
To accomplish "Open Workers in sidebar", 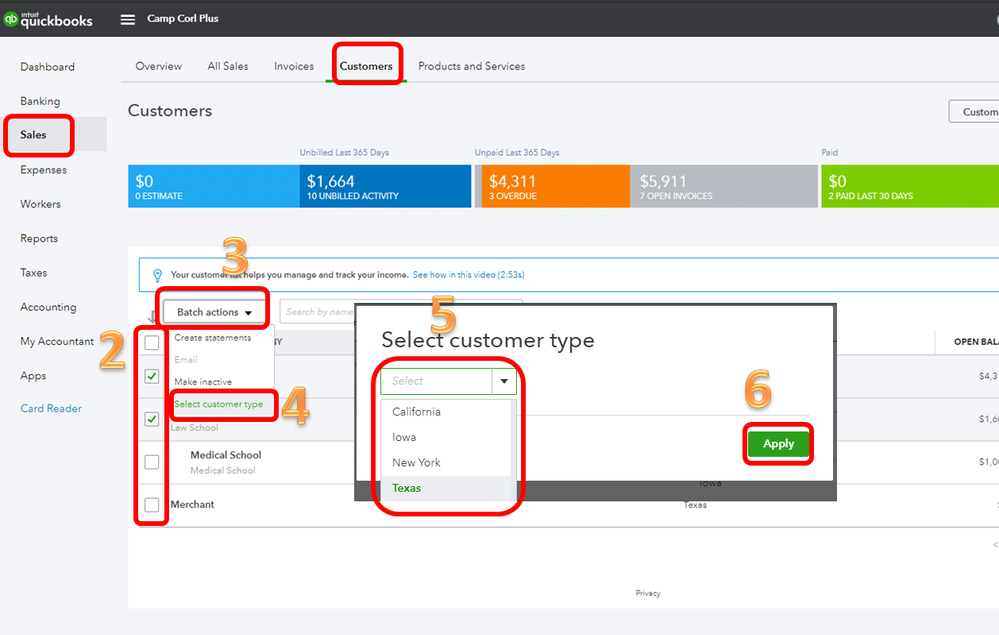I will tap(40, 204).
